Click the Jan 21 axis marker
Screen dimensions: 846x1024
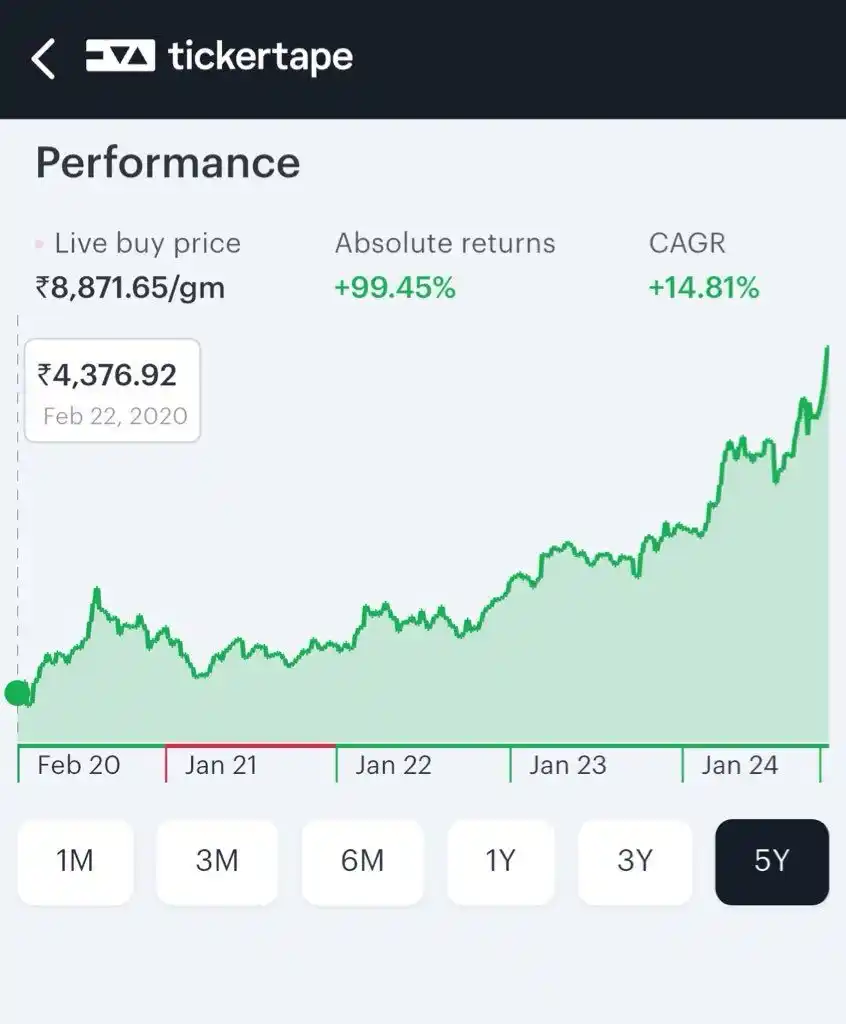tap(221, 765)
